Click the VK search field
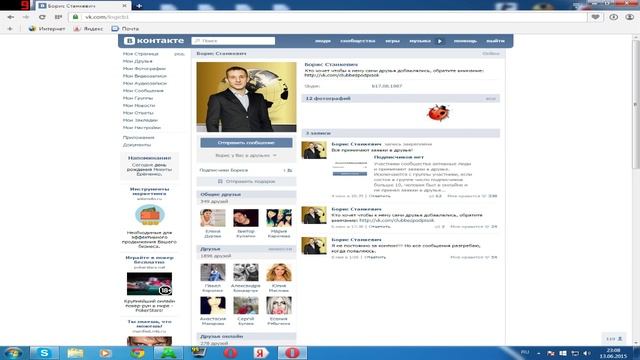Screen dimensions: 640x360 [233, 41]
